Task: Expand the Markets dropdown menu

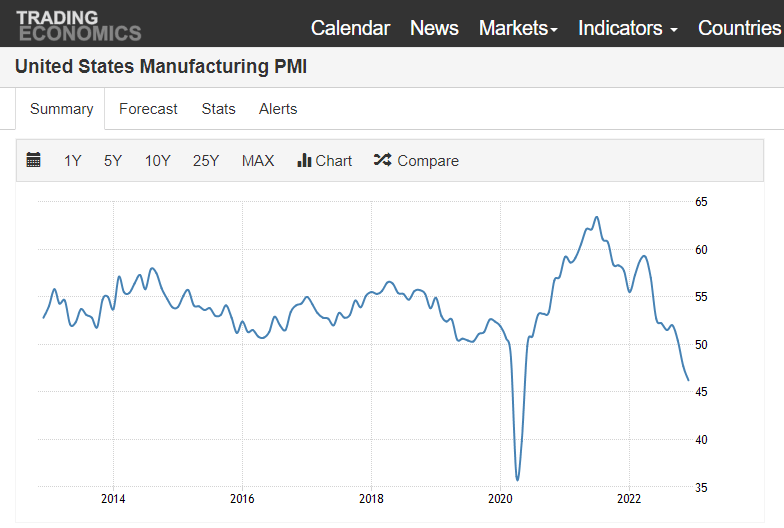Action: pos(518,28)
